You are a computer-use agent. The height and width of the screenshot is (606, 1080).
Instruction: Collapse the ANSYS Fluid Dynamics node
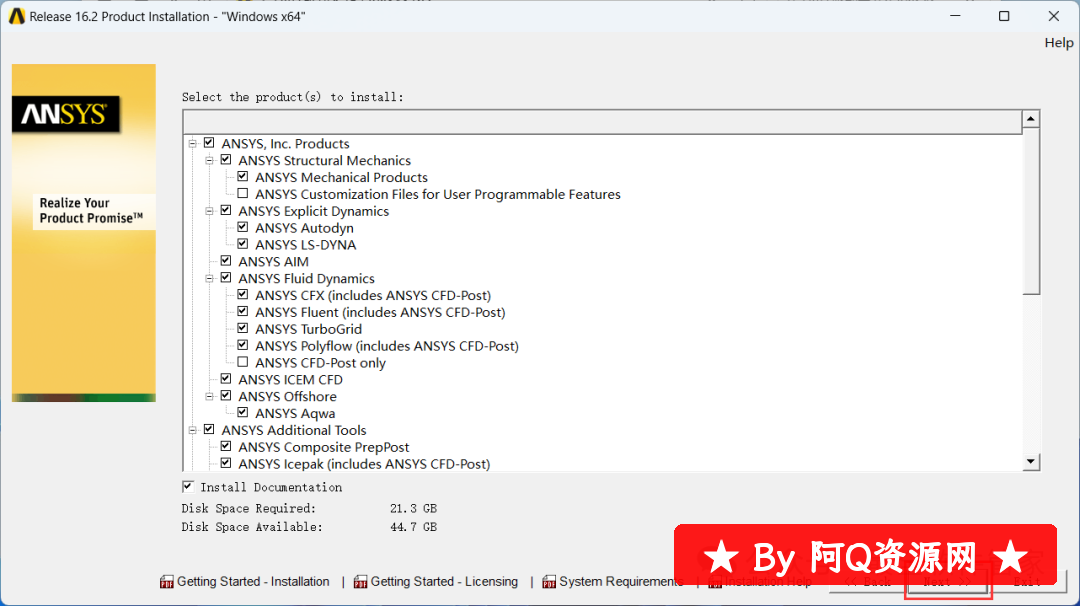(x=209, y=279)
